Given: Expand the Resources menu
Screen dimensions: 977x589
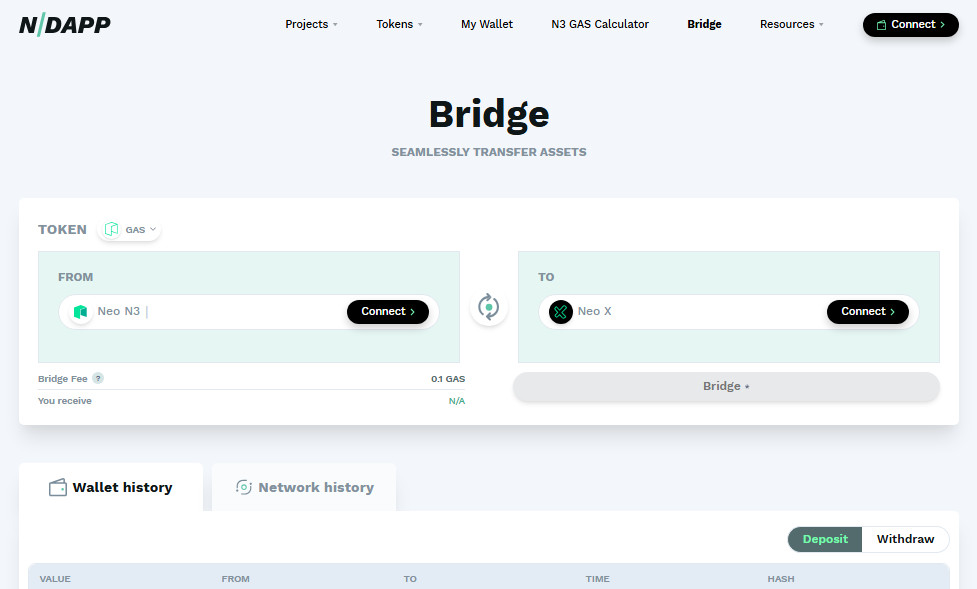Looking at the screenshot, I should (791, 24).
